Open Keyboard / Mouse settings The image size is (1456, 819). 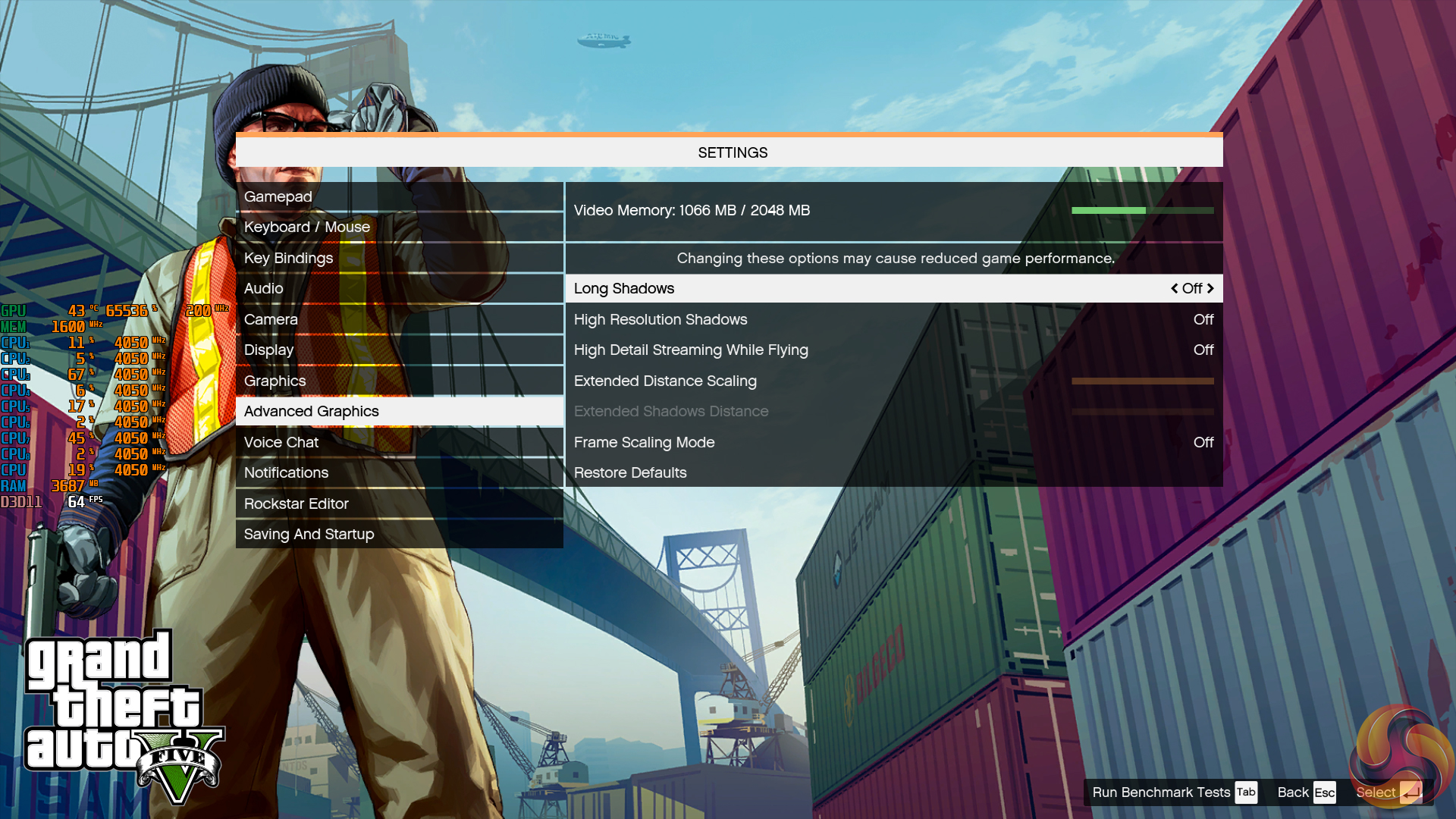click(306, 227)
